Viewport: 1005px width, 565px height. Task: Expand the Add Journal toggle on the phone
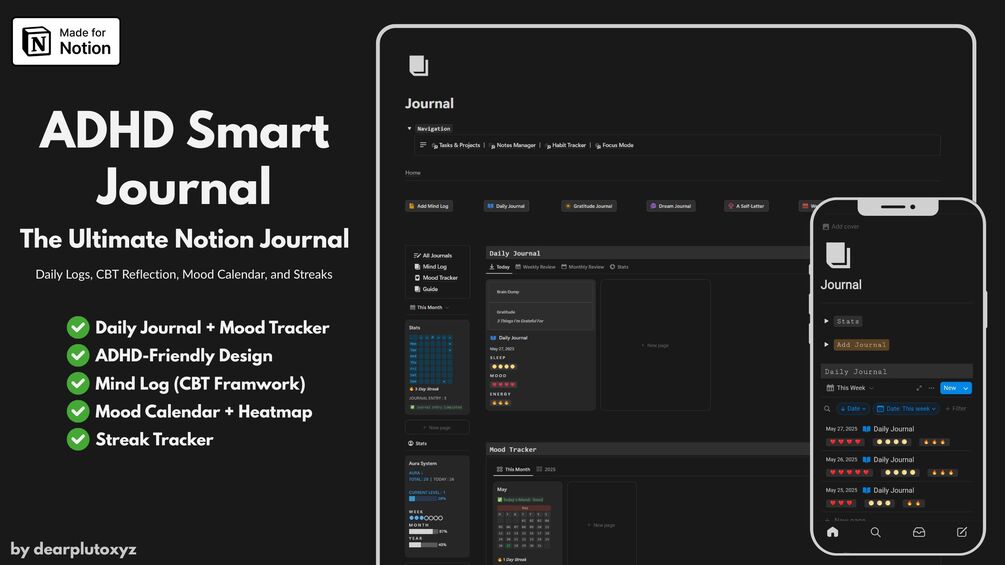[826, 344]
